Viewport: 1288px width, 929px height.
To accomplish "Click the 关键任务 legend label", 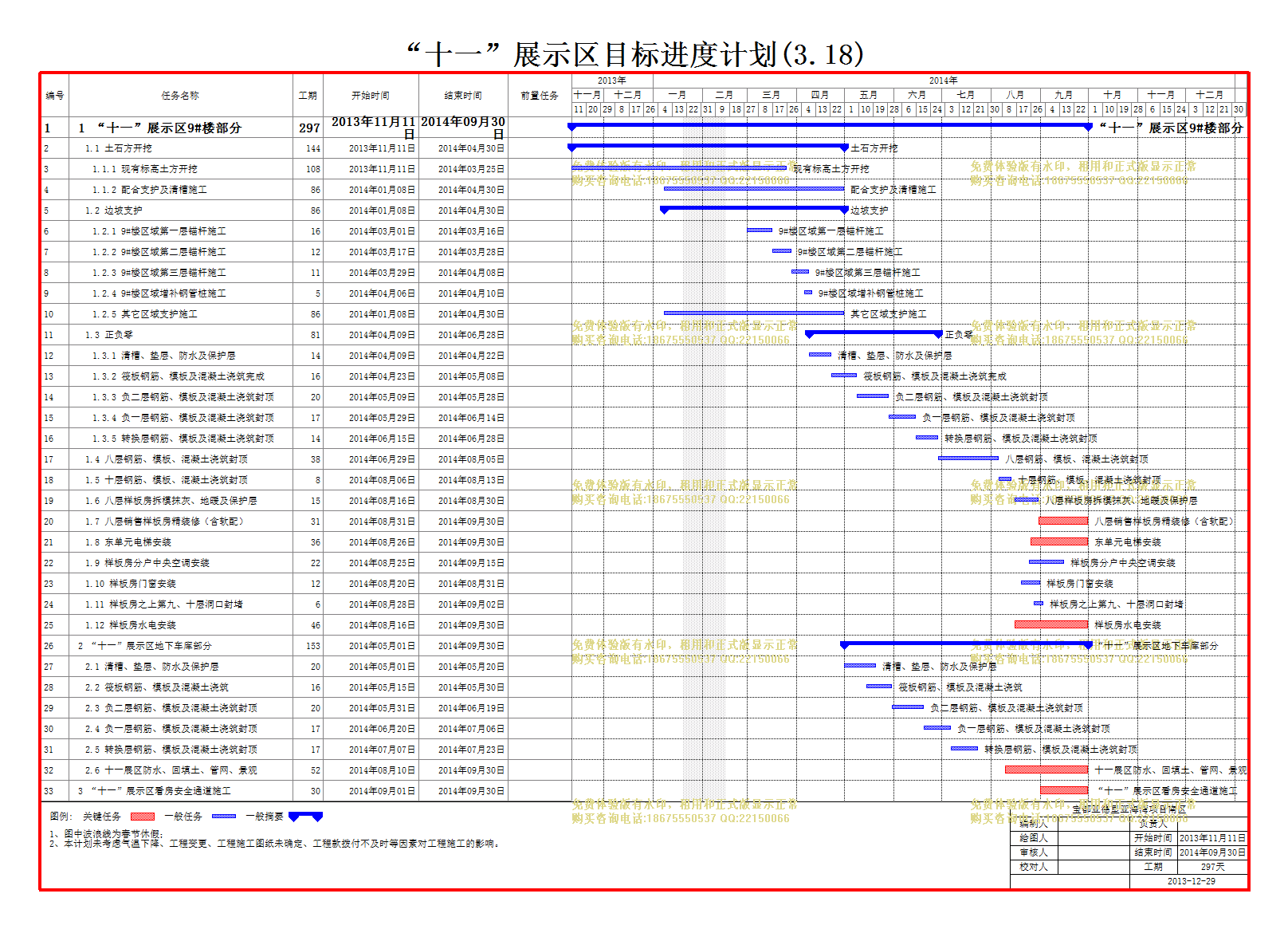I will tap(102, 817).
